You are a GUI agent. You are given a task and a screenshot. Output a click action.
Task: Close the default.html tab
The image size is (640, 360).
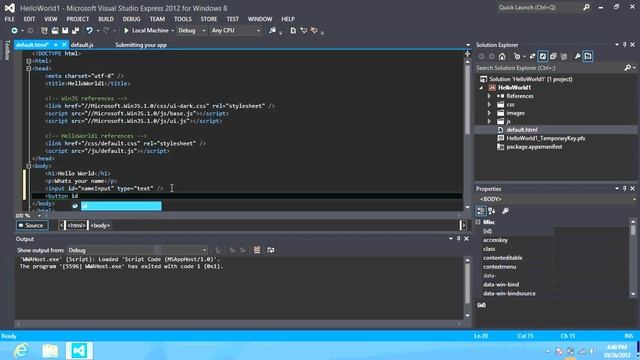[x=64, y=45]
